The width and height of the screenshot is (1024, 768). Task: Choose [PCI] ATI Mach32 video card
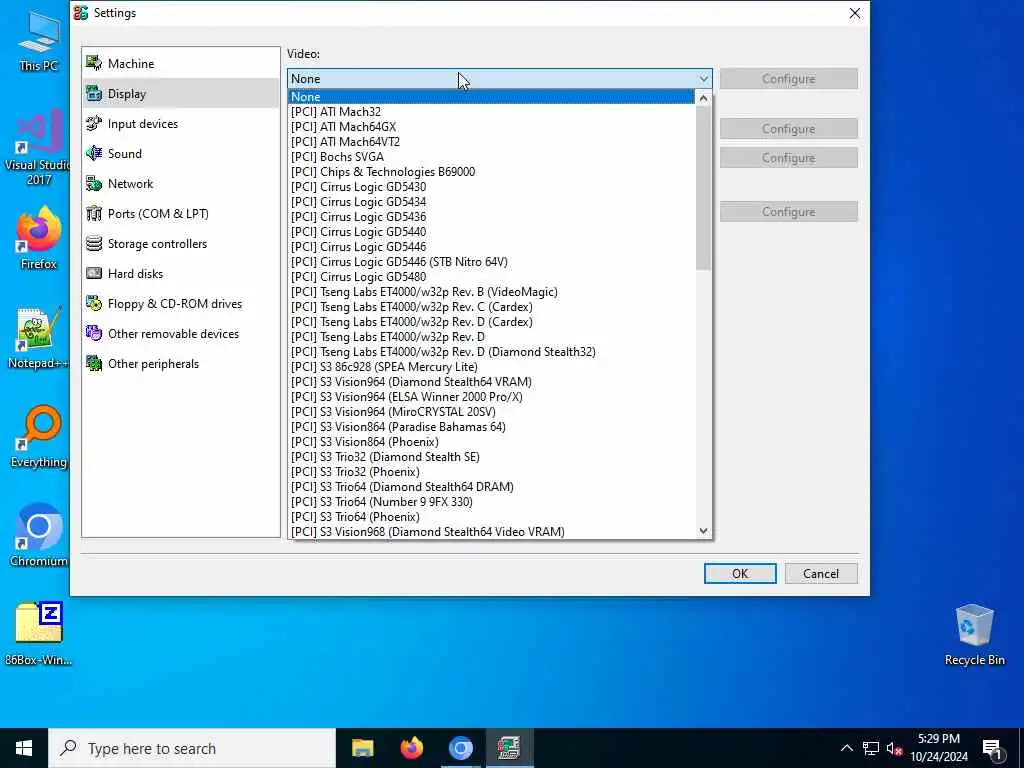pyautogui.click(x=491, y=112)
